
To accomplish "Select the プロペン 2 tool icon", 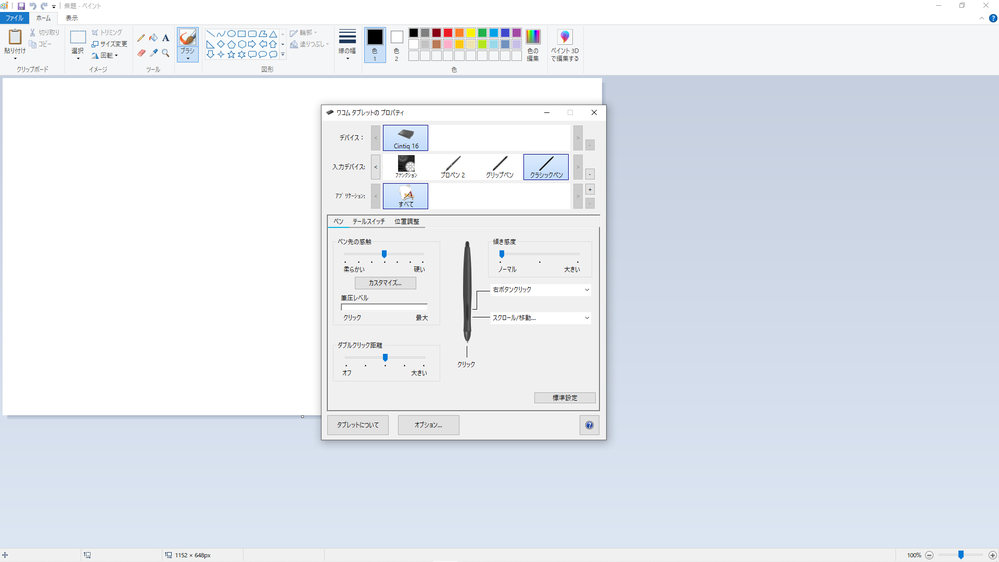I will point(453,167).
